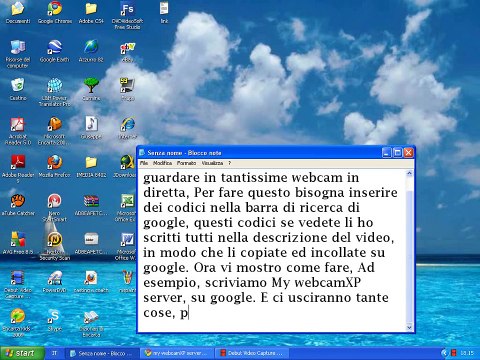Select the lnk file icon on desktop

click(x=164, y=9)
